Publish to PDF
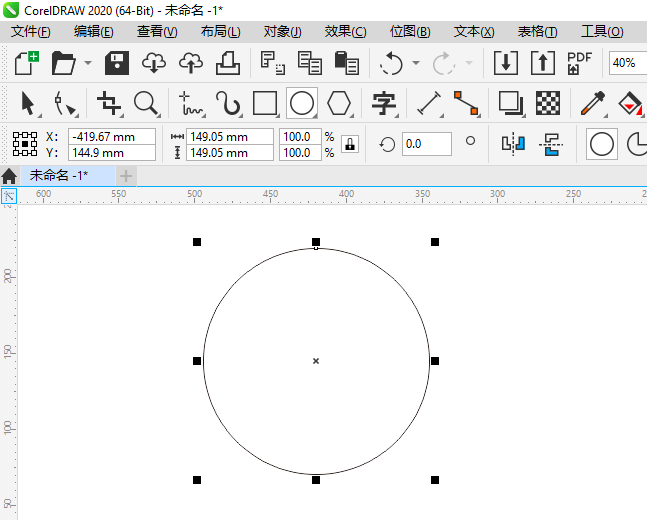647x520 pixels. [x=579, y=63]
